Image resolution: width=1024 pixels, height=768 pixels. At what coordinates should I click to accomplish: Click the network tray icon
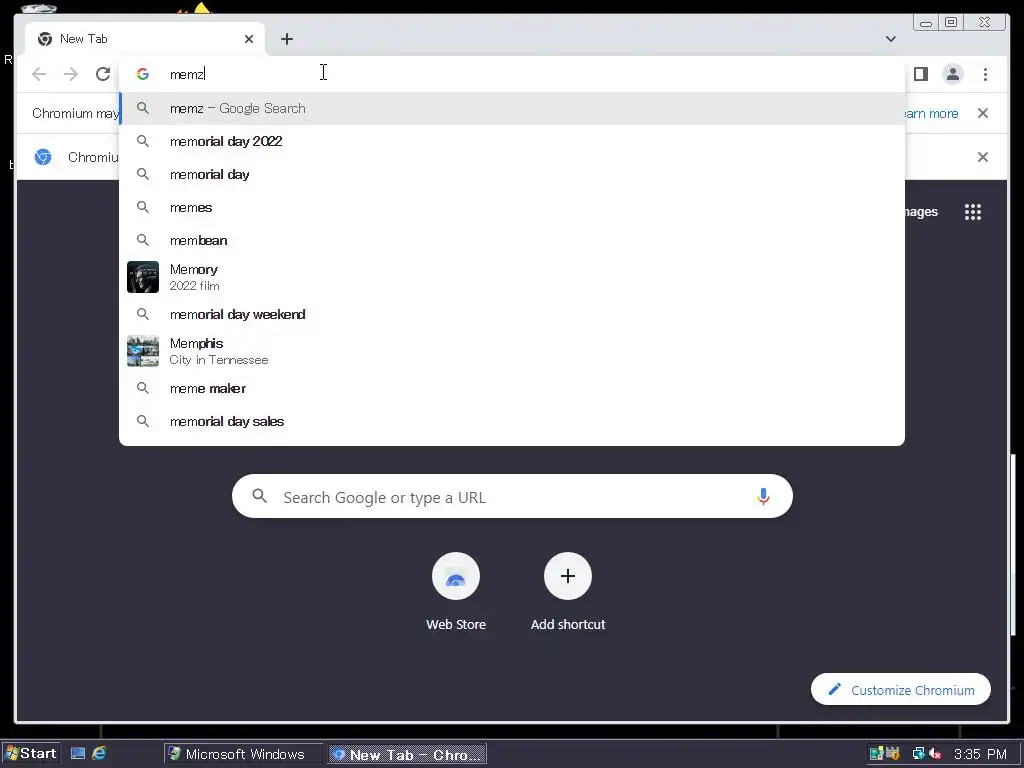(918, 754)
